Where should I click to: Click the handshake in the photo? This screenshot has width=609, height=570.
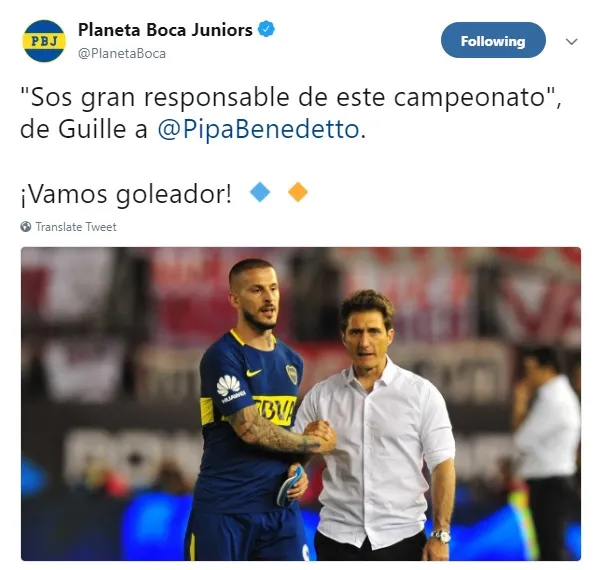click(320, 435)
